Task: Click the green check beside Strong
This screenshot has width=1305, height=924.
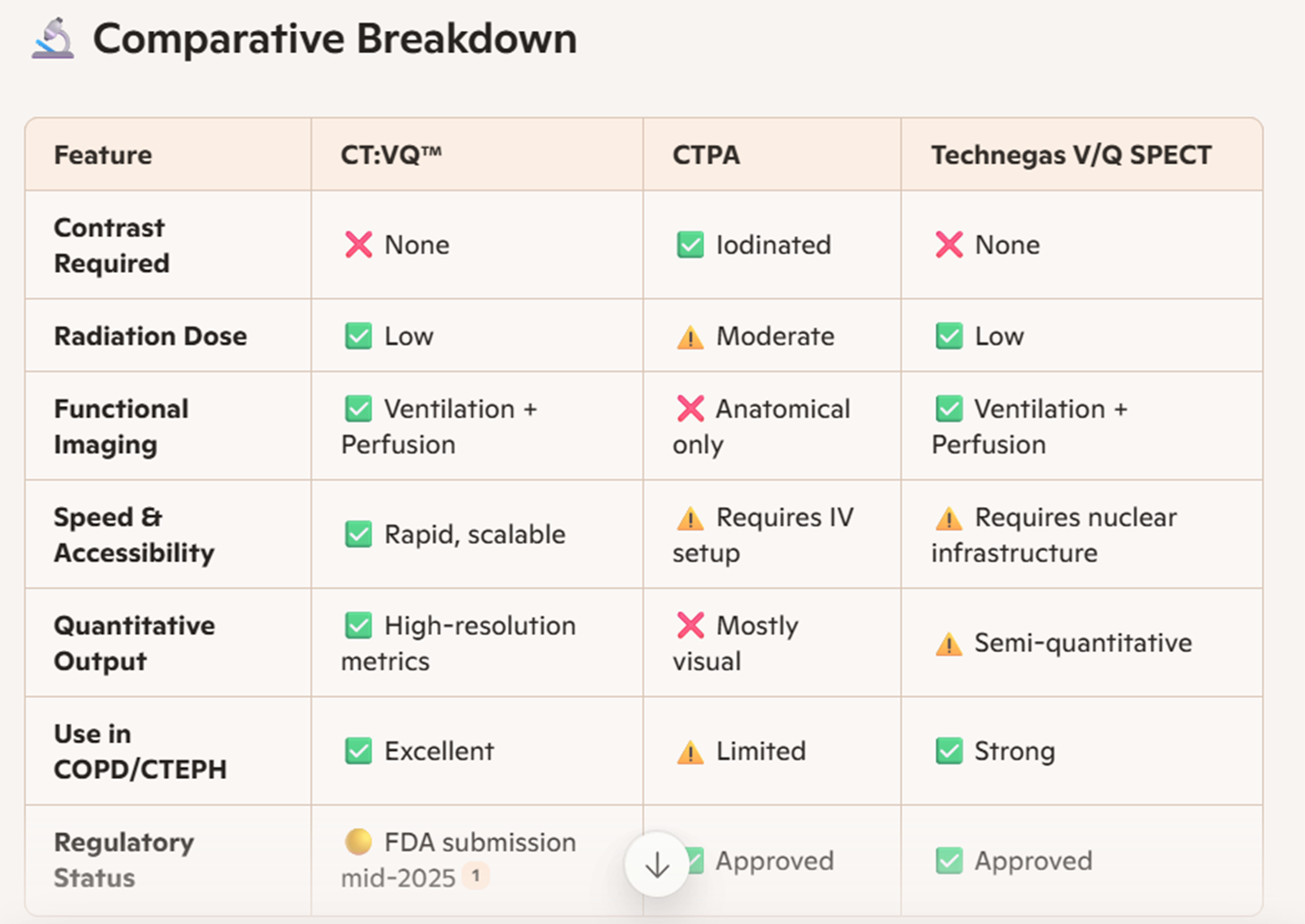Action: (x=948, y=752)
